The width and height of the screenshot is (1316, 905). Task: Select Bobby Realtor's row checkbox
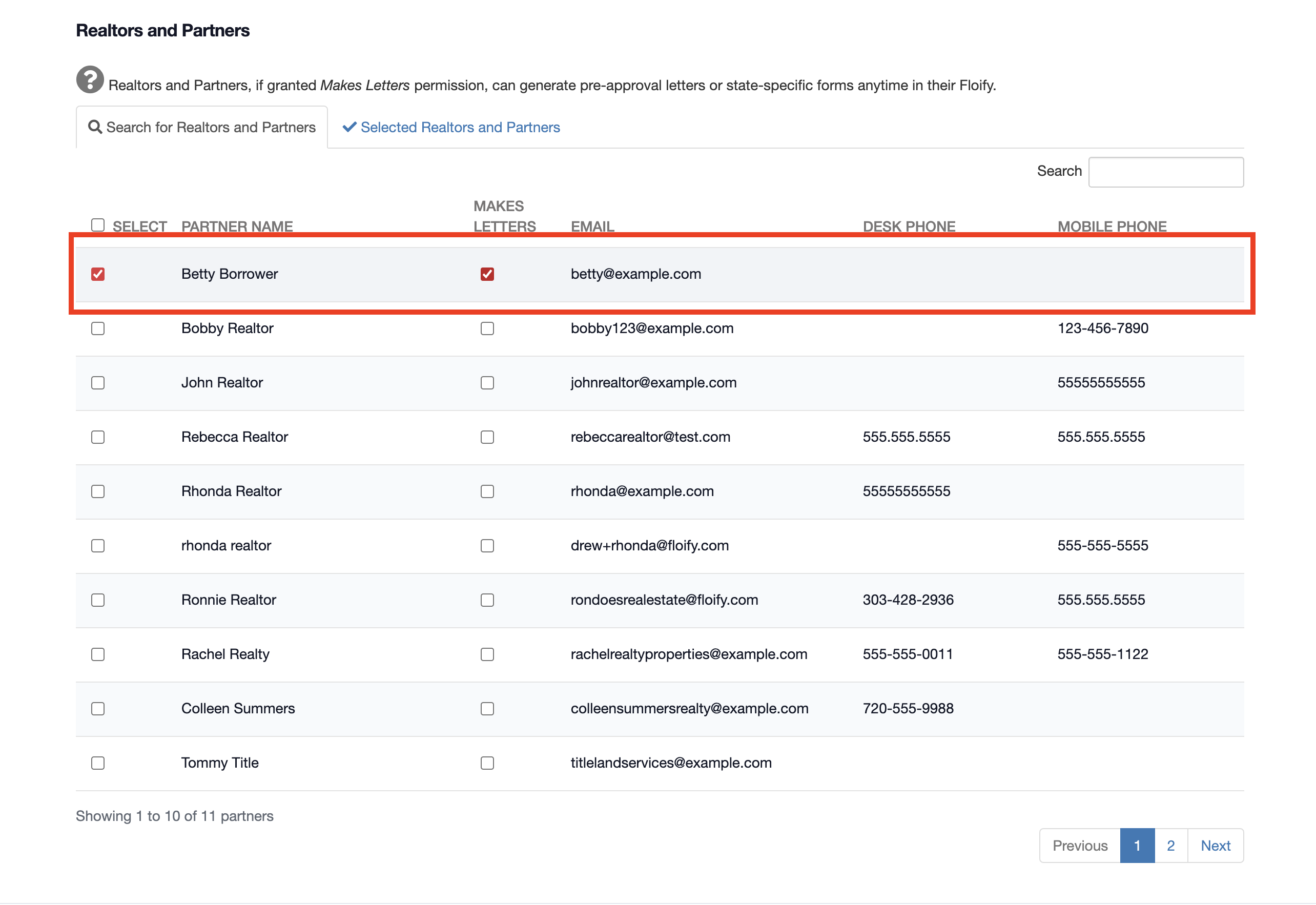pos(97,329)
